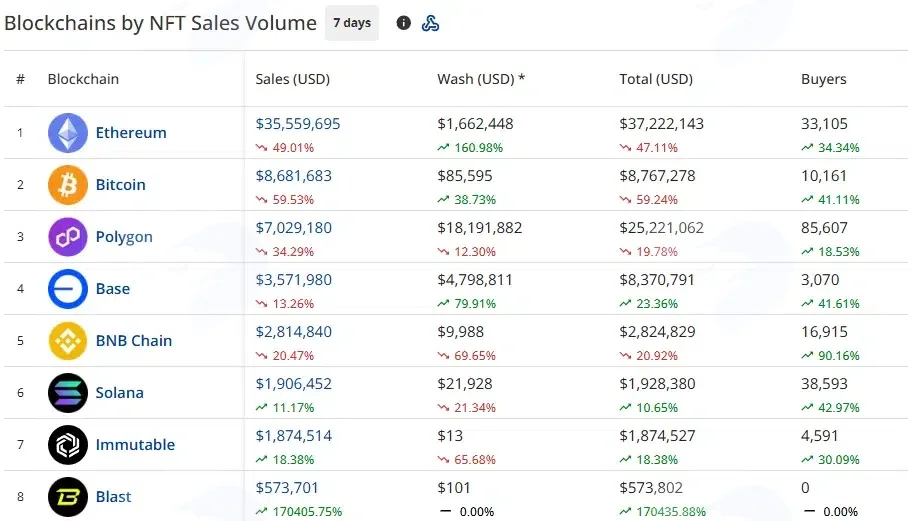This screenshot has width=917, height=521.
Task: Sort by the Buyers column header
Action: point(823,79)
